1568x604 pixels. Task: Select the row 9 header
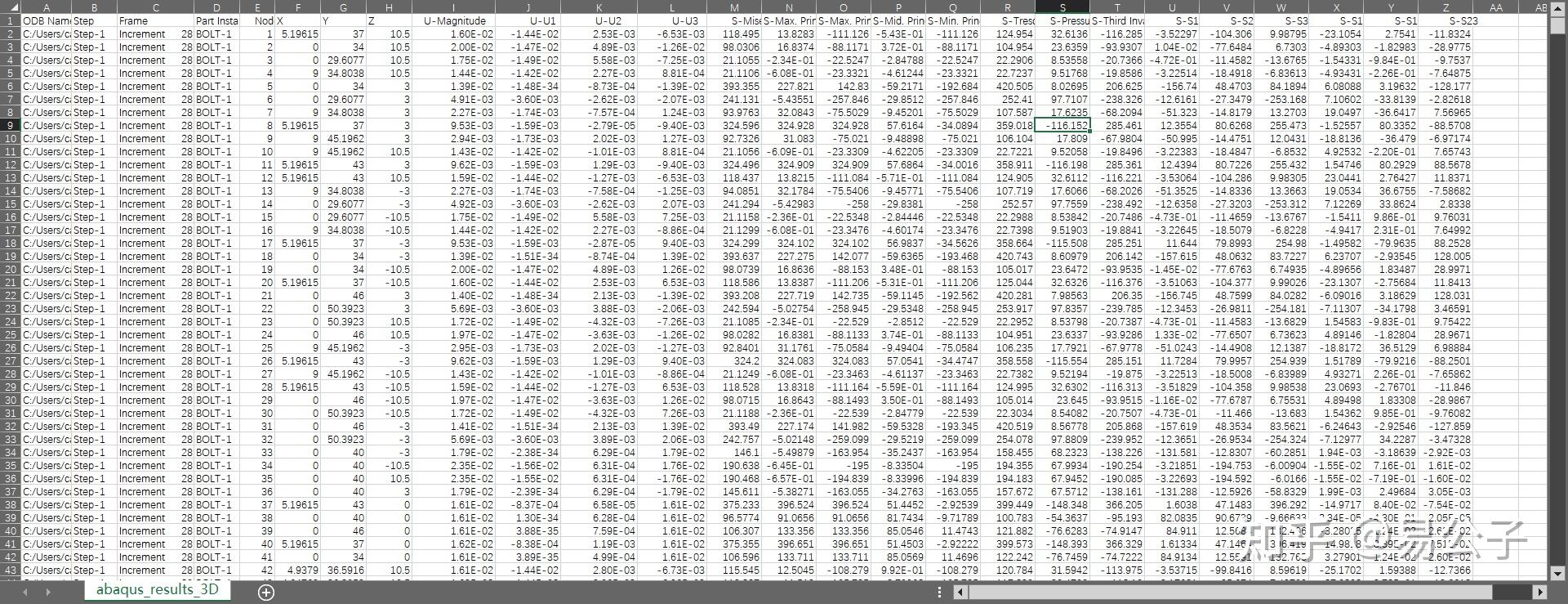point(11,126)
